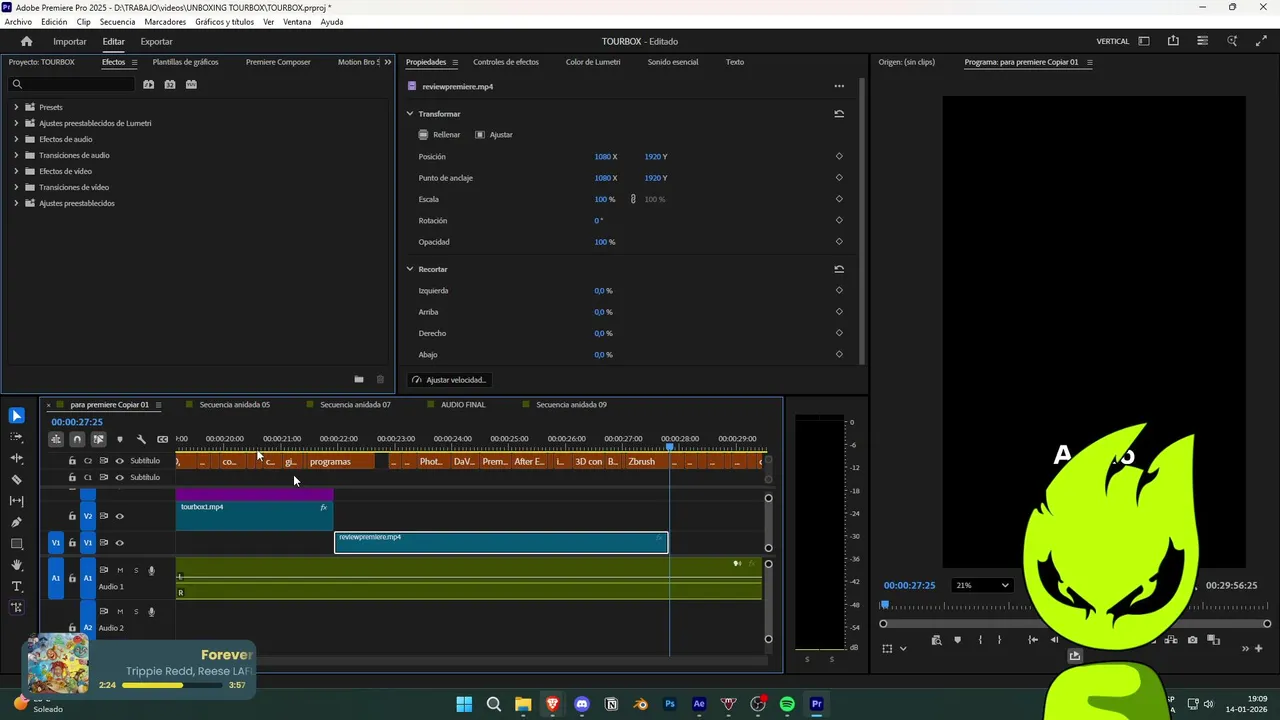Select the Ripple Edit tool
The image size is (1280, 720).
click(17, 458)
